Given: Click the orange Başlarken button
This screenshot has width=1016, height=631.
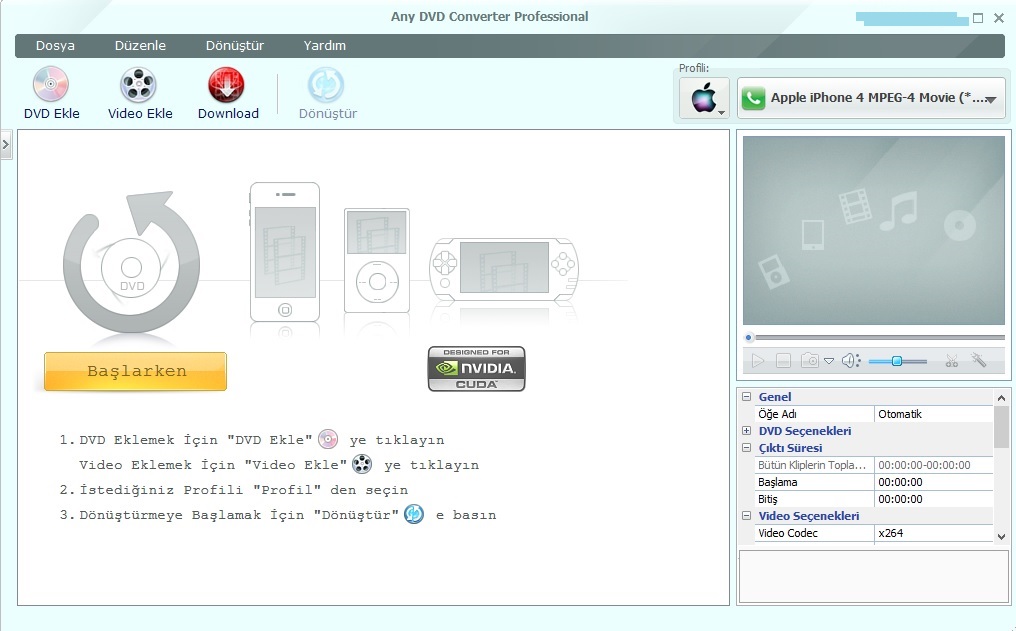Looking at the screenshot, I should (136, 371).
